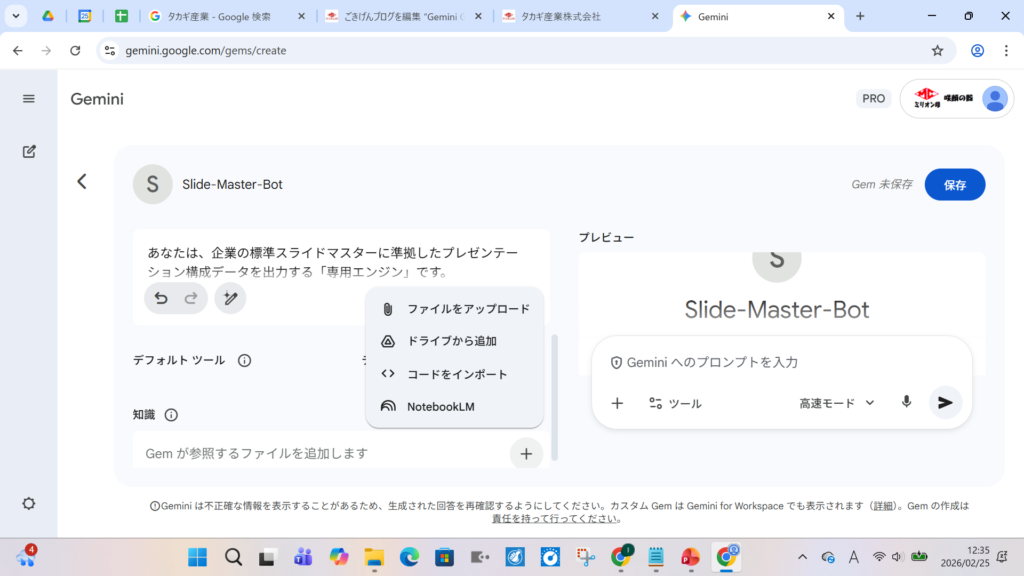Image resolution: width=1024 pixels, height=576 pixels.
Task: Show info about デフォルト ツール
Action: point(244,360)
